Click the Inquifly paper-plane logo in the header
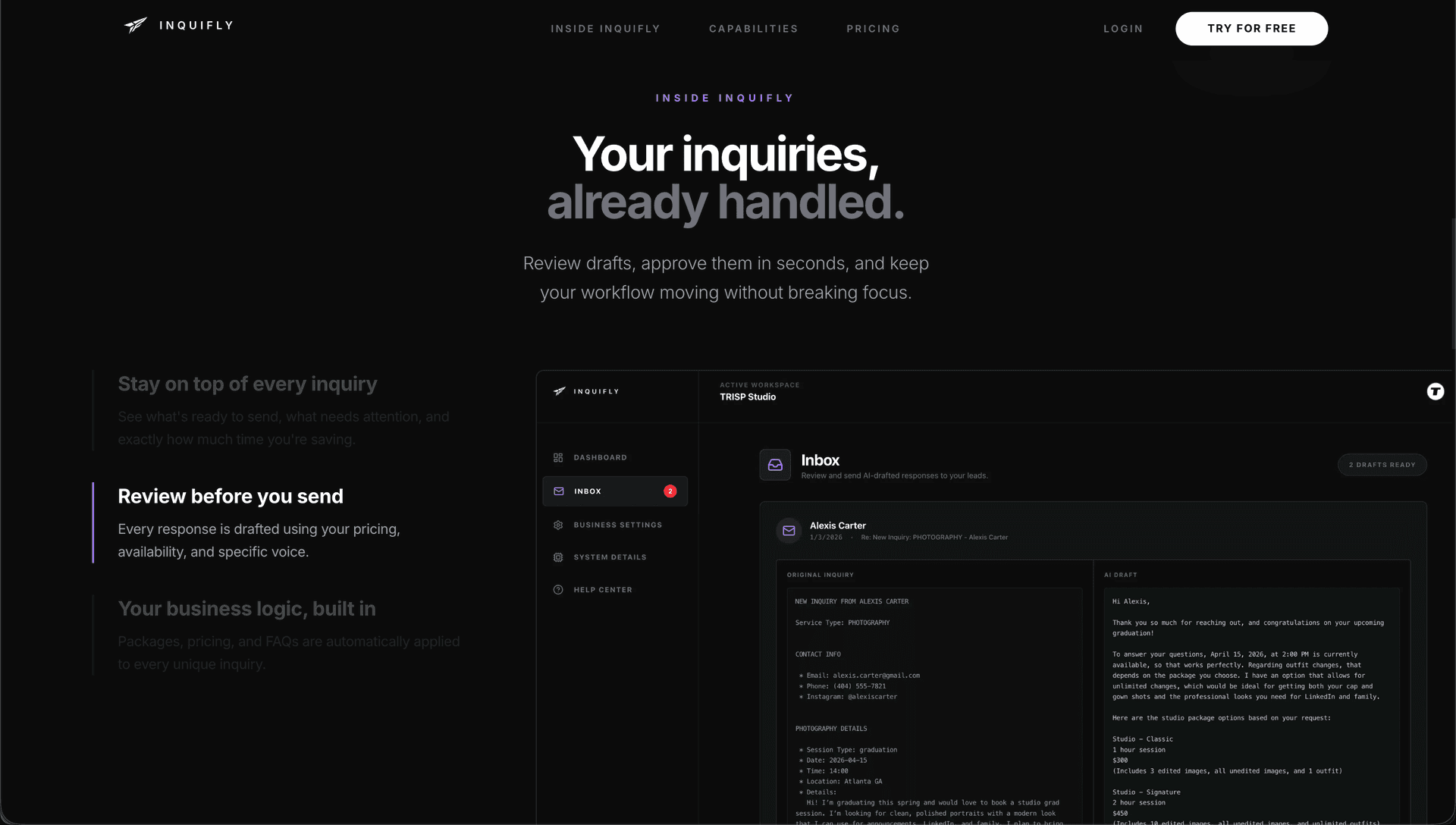 tap(135, 25)
